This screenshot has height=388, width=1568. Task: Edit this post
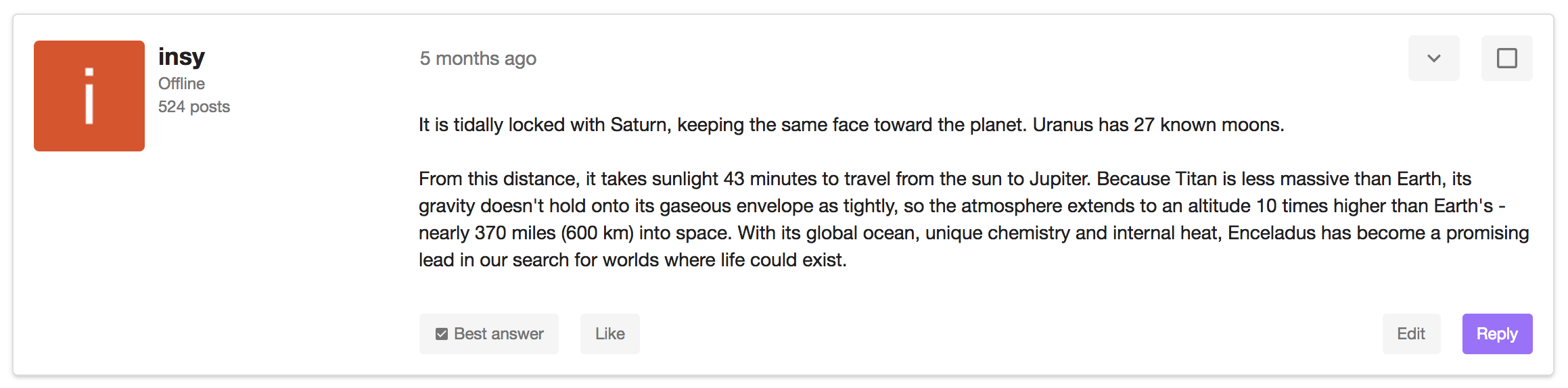pyautogui.click(x=1411, y=334)
